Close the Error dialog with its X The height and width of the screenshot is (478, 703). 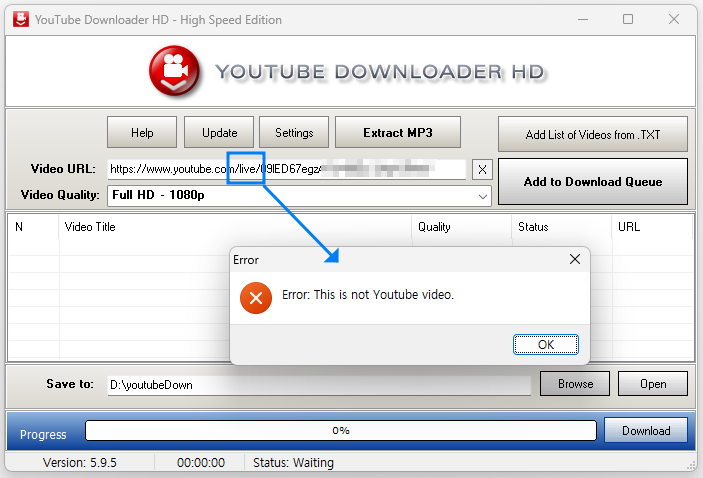pos(574,259)
